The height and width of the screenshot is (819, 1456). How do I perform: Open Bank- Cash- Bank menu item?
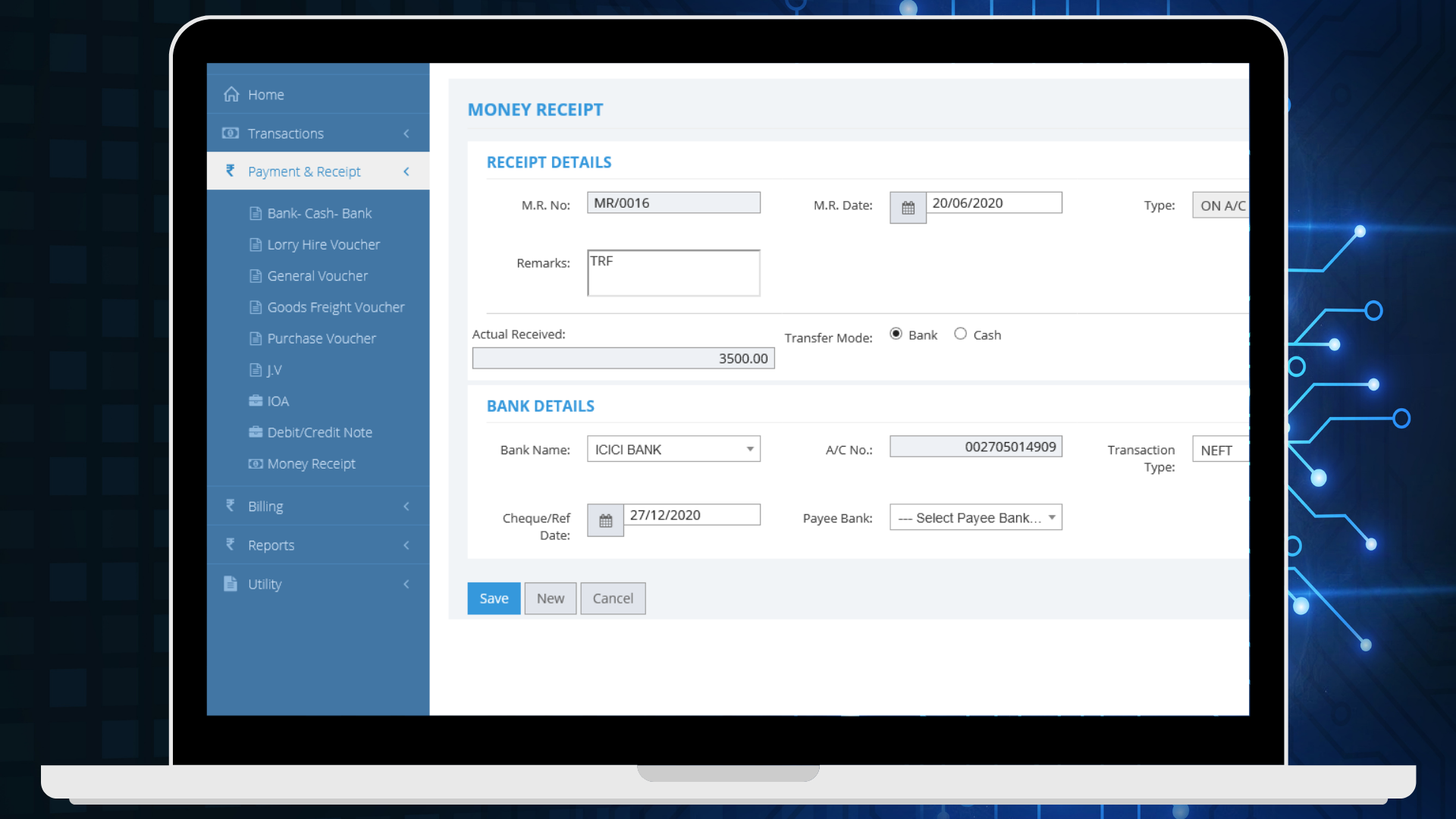pos(318,213)
